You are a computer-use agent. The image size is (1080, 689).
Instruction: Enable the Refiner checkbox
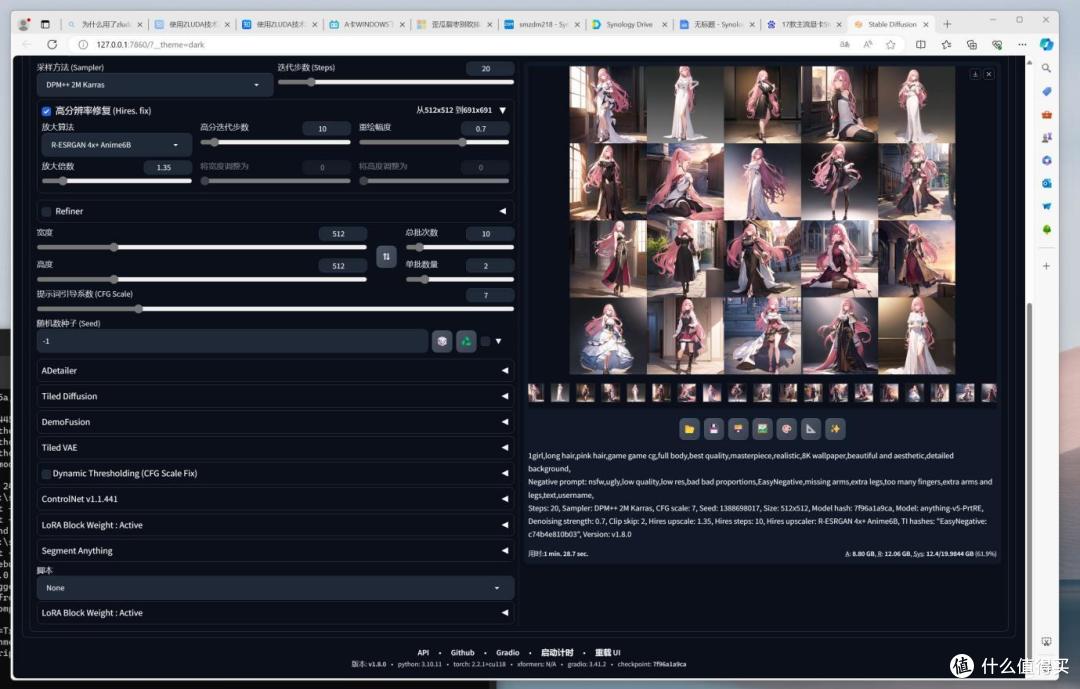[x=46, y=212]
